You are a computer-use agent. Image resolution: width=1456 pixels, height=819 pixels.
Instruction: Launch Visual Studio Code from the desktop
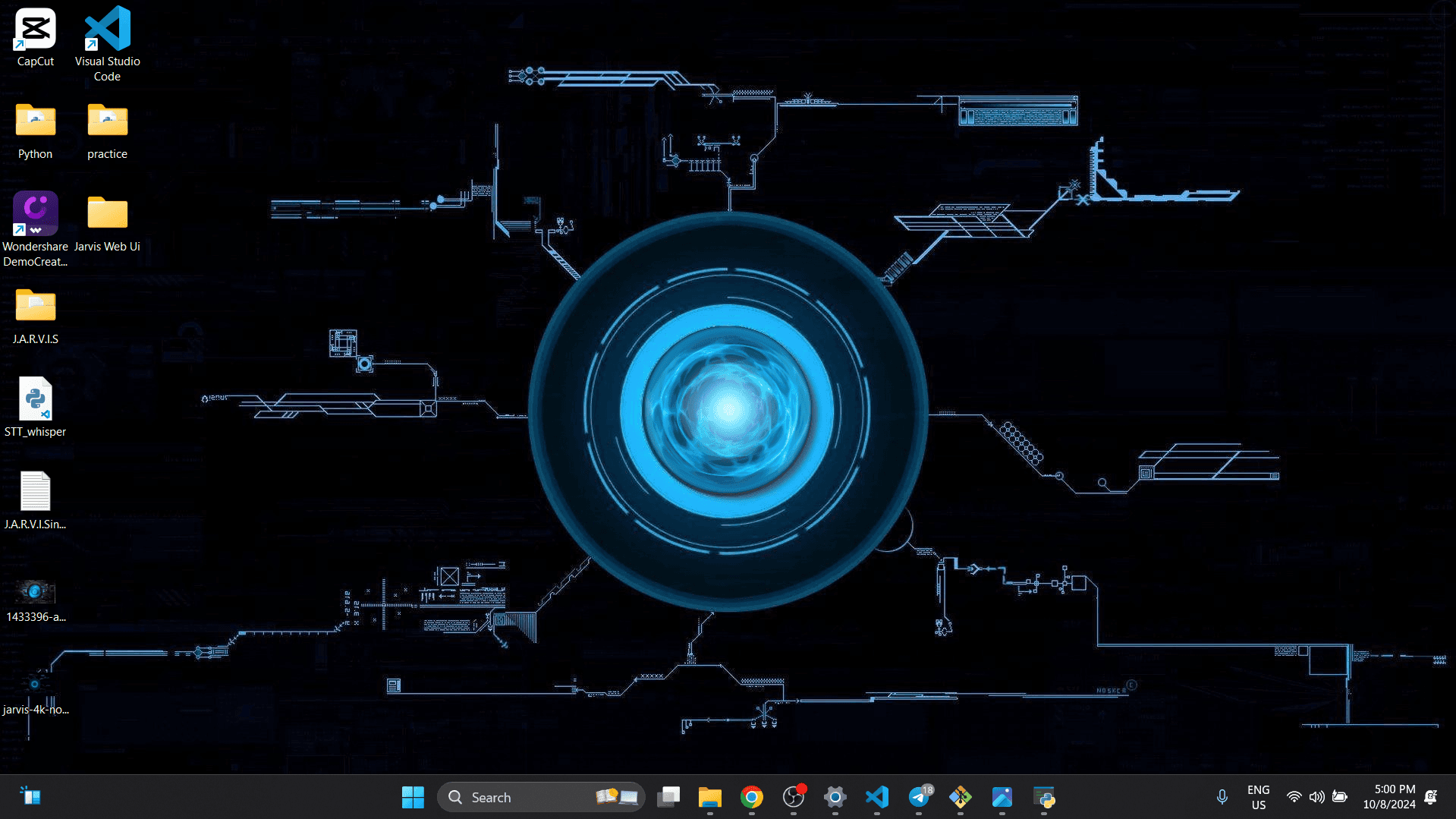tap(107, 43)
